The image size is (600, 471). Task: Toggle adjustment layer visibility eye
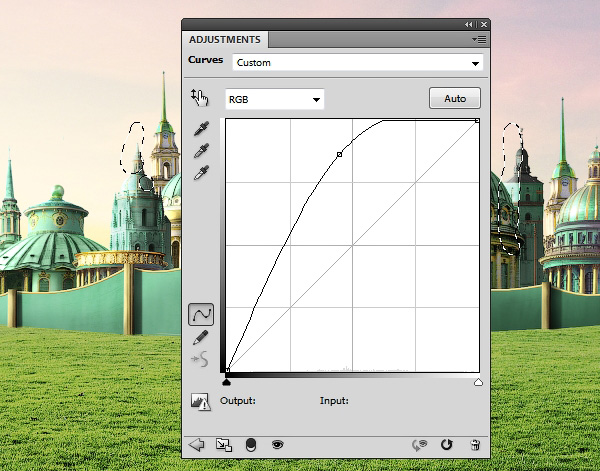pyautogui.click(x=277, y=445)
